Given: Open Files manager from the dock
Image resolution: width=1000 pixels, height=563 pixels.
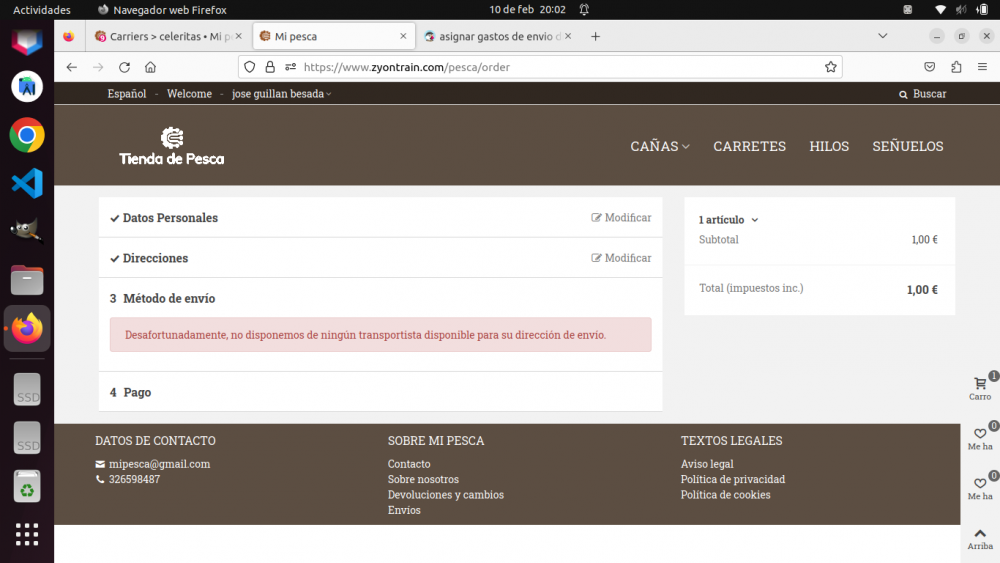Looking at the screenshot, I should pos(27,280).
